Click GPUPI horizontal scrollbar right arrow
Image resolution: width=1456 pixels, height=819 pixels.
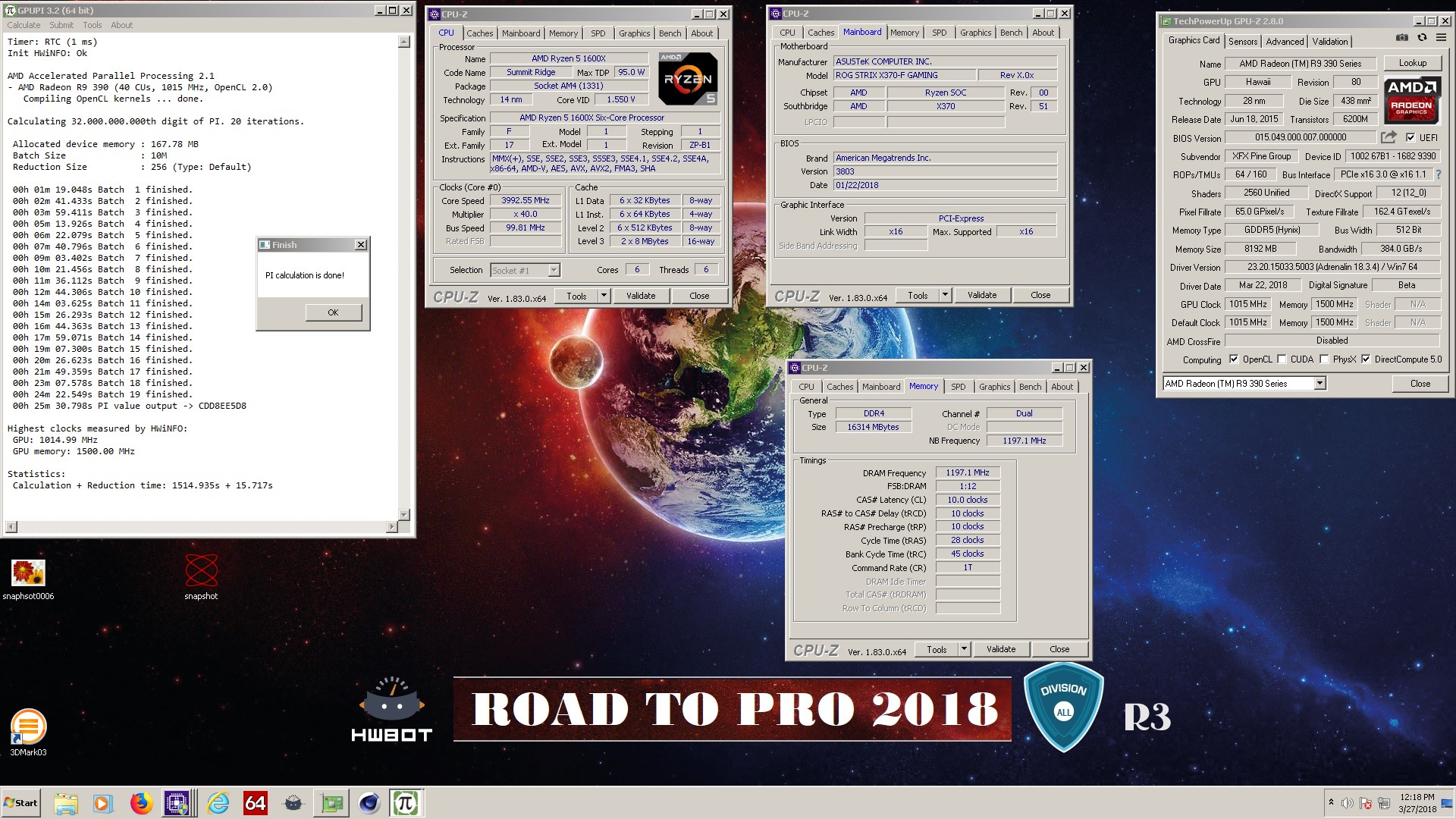tap(392, 526)
